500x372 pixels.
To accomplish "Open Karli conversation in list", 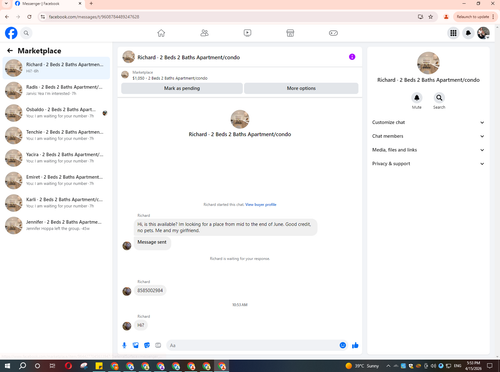I will coord(56,203).
